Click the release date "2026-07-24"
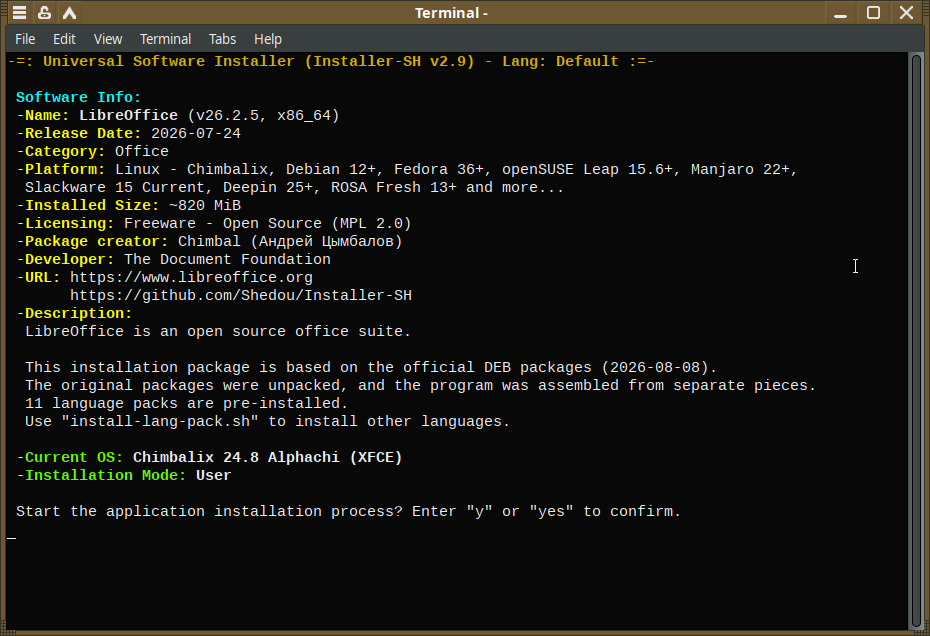 [x=196, y=133]
